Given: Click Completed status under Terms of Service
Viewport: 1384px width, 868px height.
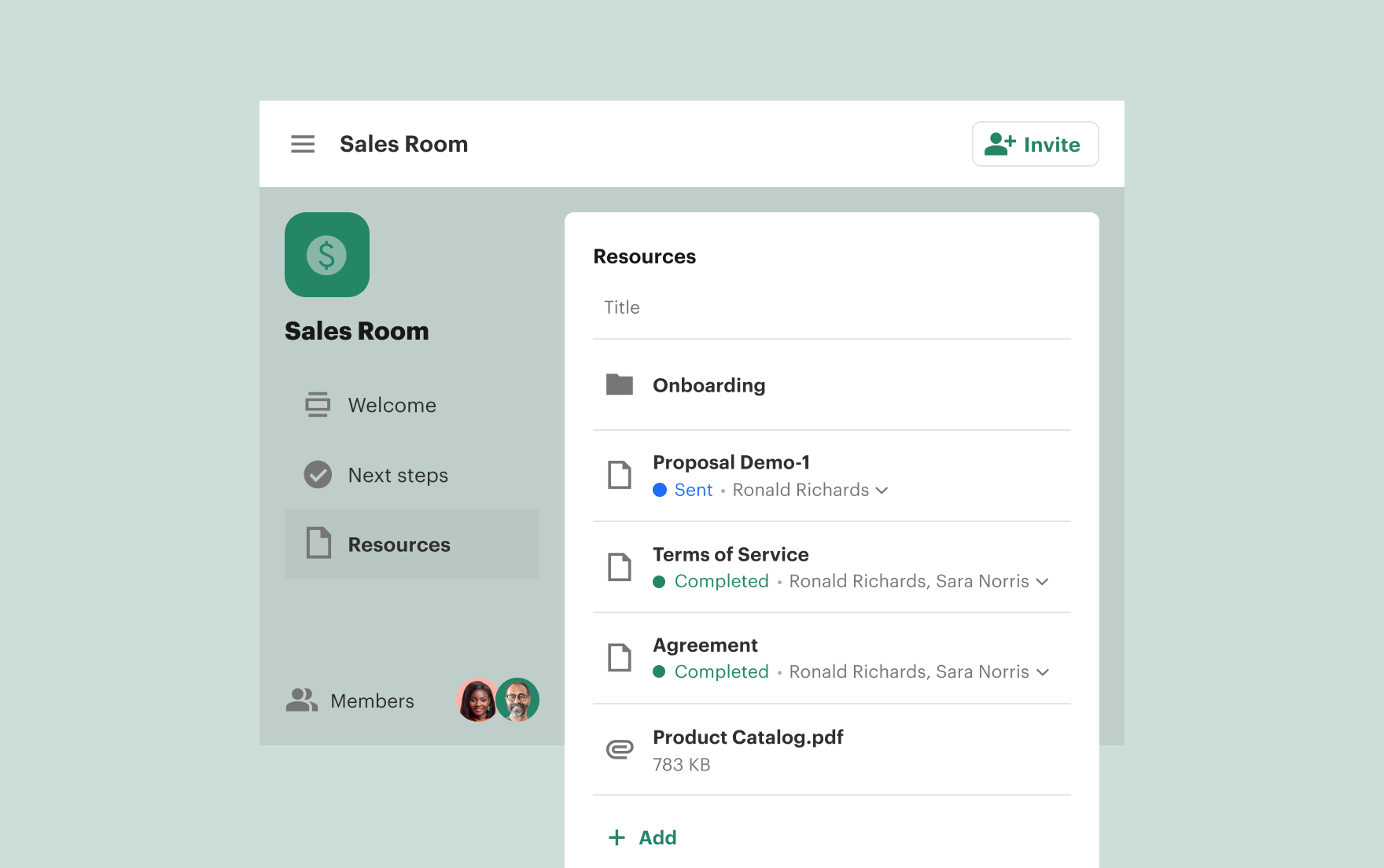Looking at the screenshot, I should [x=722, y=581].
